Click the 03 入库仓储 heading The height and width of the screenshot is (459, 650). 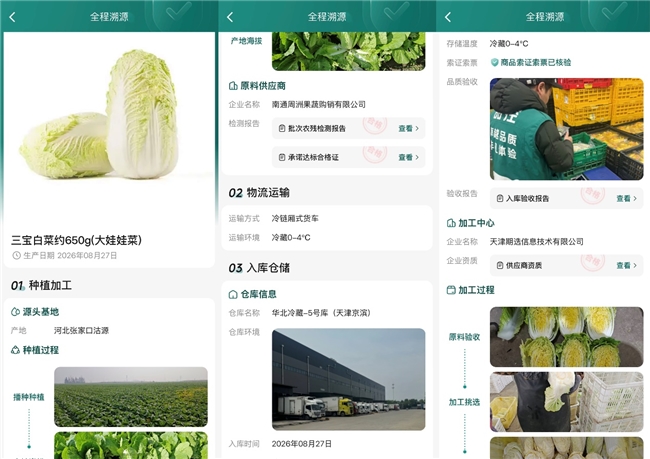click(x=259, y=268)
